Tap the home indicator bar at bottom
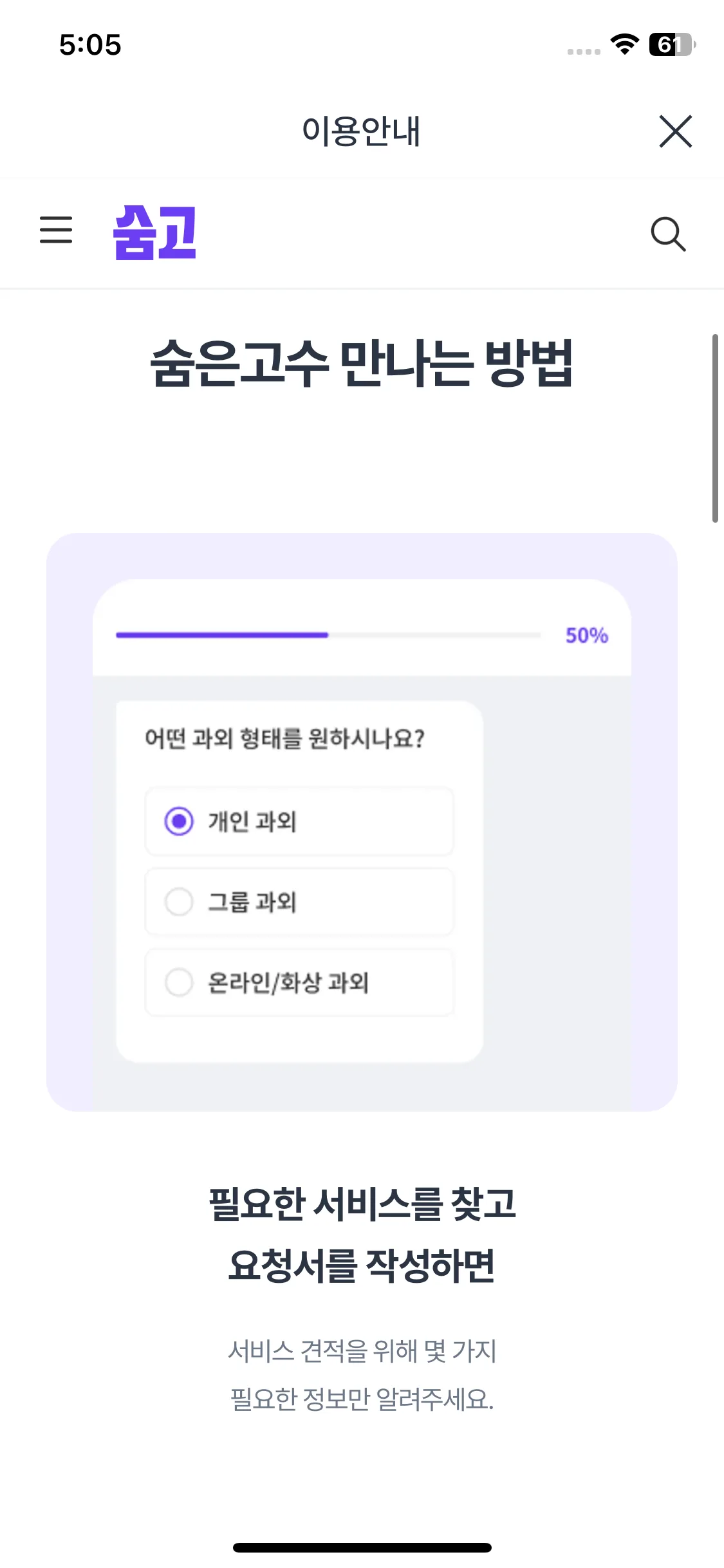Screen dimensions: 724x1568 tap(362, 1547)
